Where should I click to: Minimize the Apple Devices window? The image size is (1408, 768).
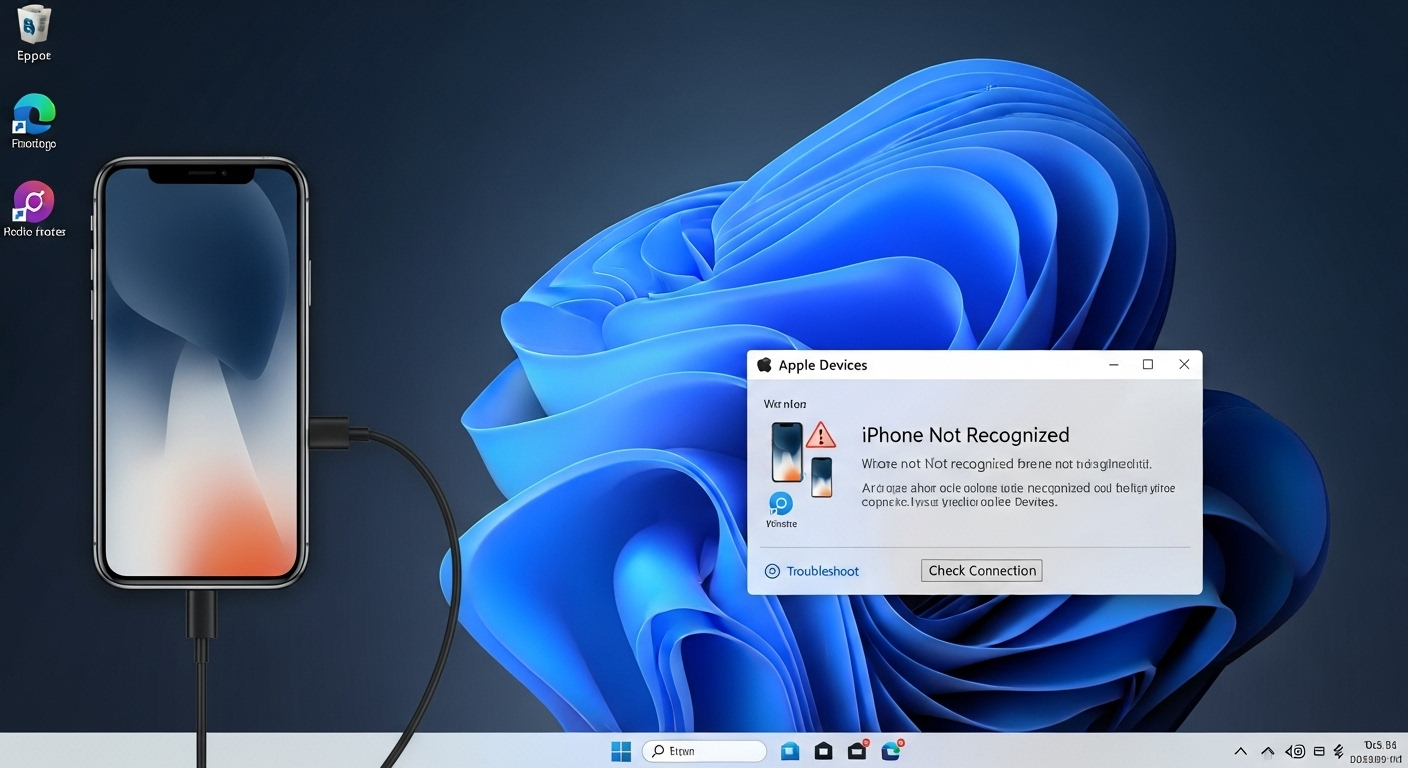tap(1114, 365)
